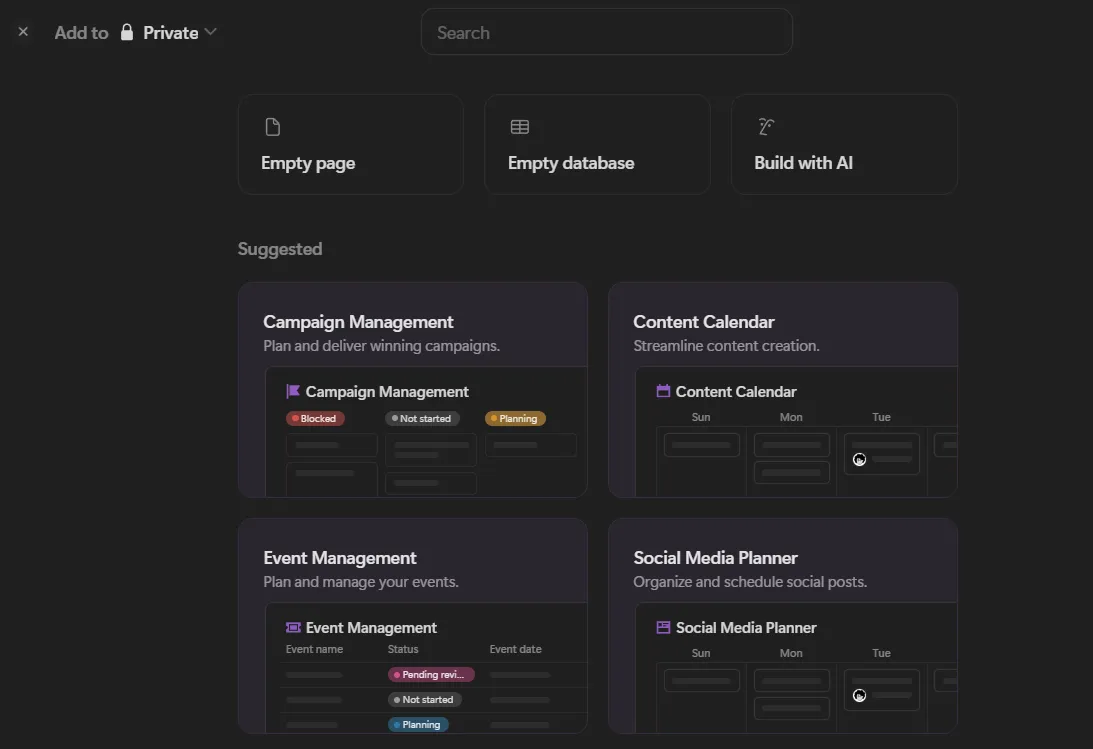The image size is (1093, 749).
Task: Click the purple ticket Event Management icon
Action: [x=293, y=627]
